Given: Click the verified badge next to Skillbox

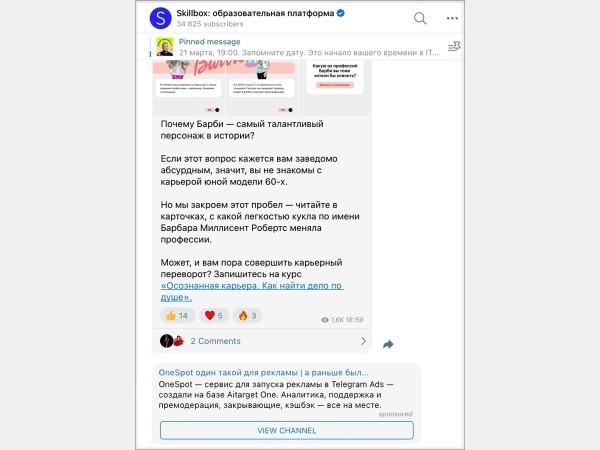Looking at the screenshot, I should click(341, 13).
